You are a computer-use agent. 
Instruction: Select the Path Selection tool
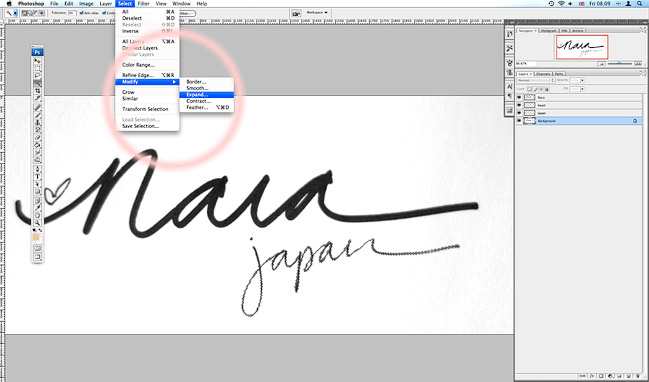click(37, 184)
